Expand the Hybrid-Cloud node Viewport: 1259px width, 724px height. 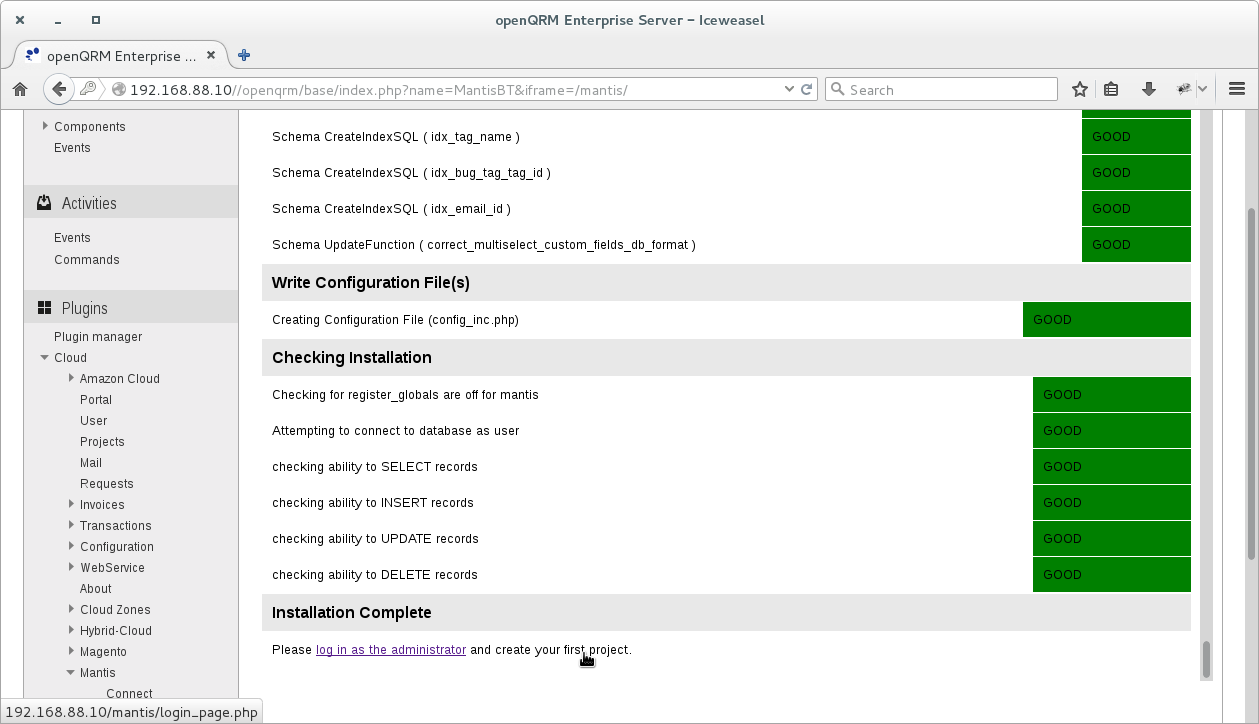(71, 630)
